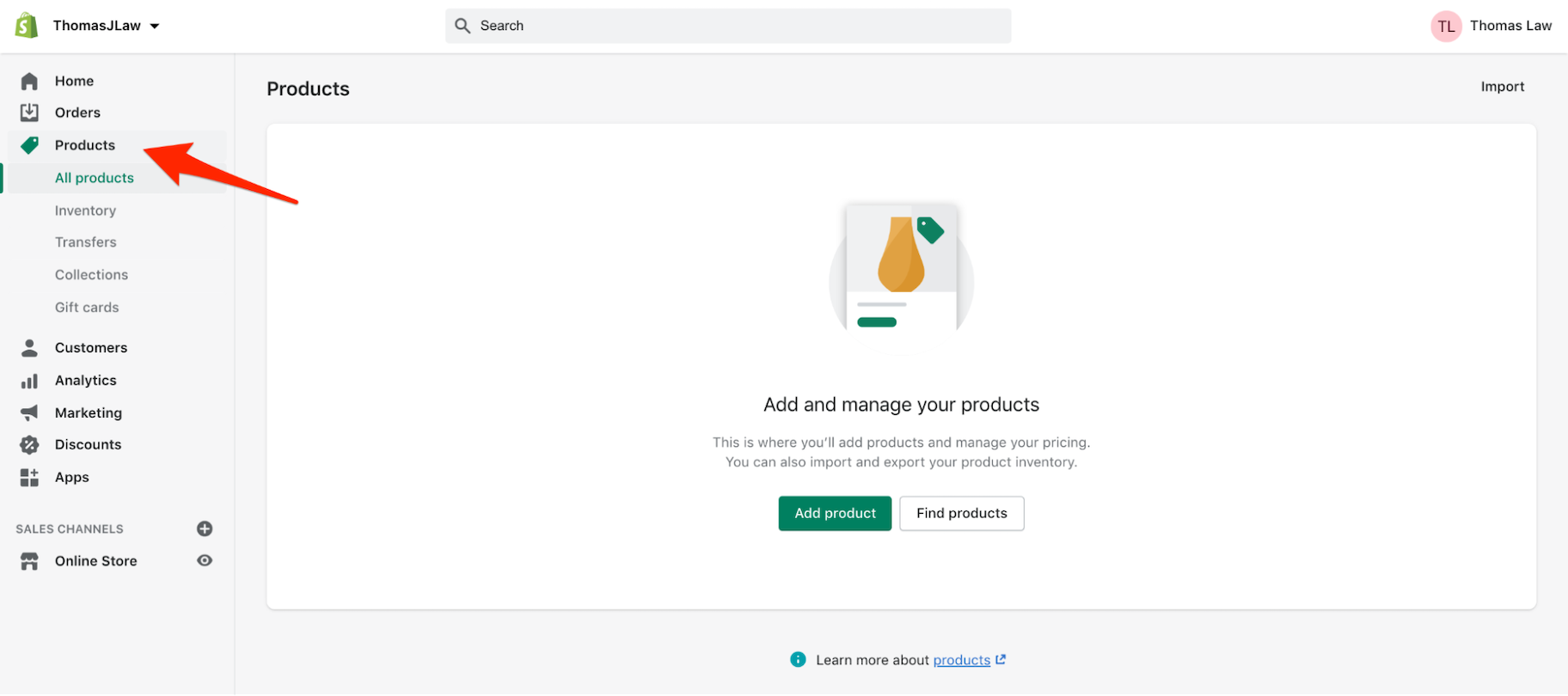Select the Discounts icon in sidebar
The image size is (1568, 696).
[29, 444]
